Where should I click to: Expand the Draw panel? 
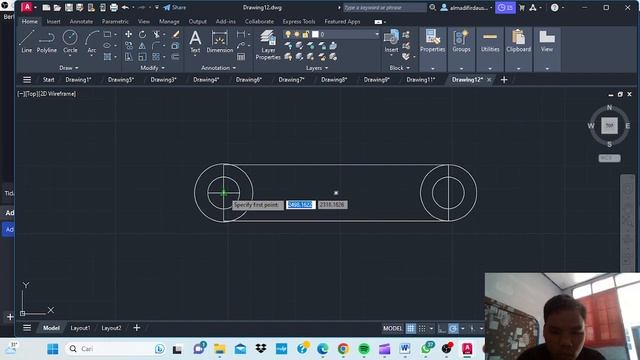[69, 68]
